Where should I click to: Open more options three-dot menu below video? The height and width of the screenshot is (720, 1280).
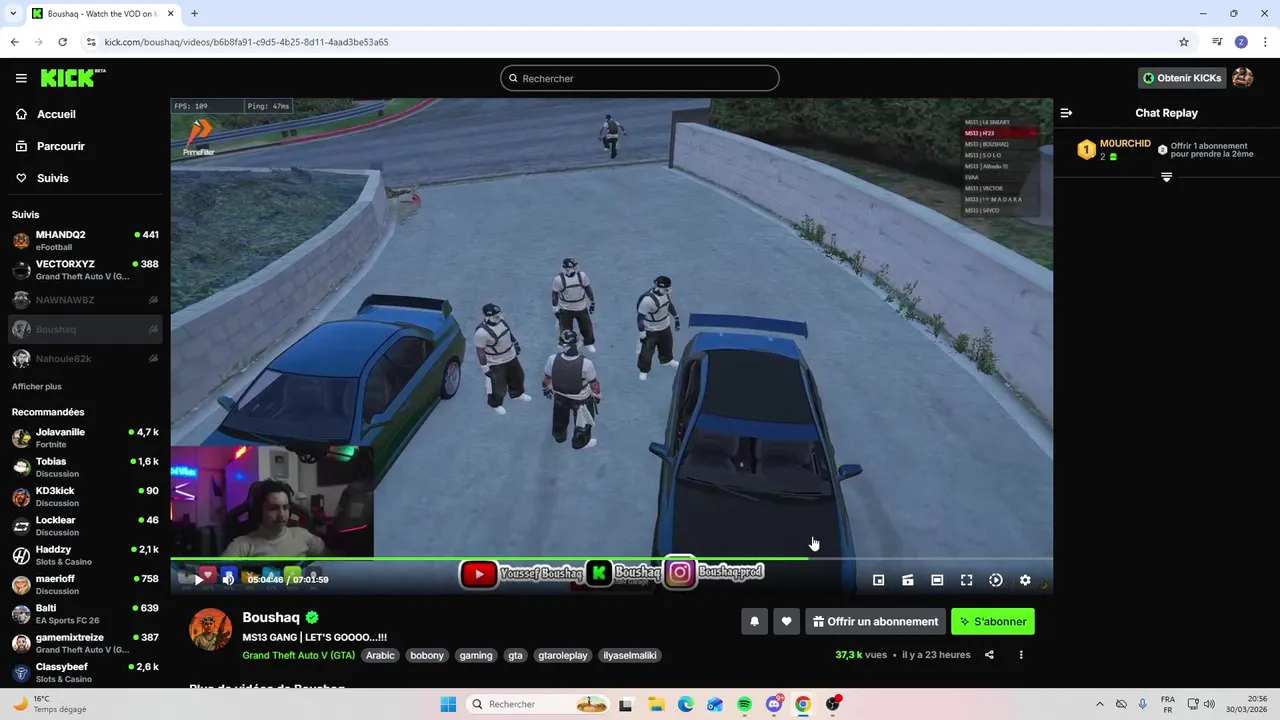1021,655
